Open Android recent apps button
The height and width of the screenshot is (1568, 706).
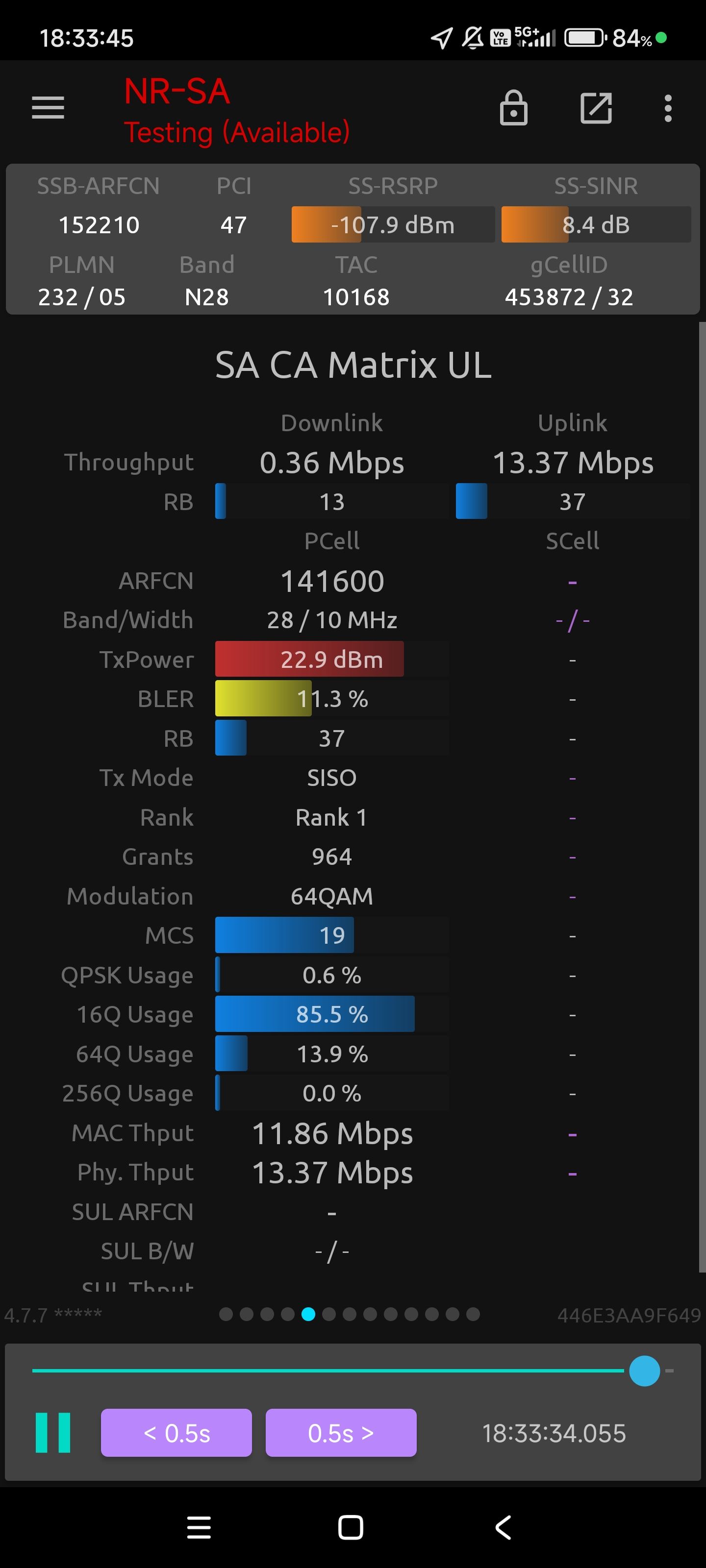click(199, 1527)
